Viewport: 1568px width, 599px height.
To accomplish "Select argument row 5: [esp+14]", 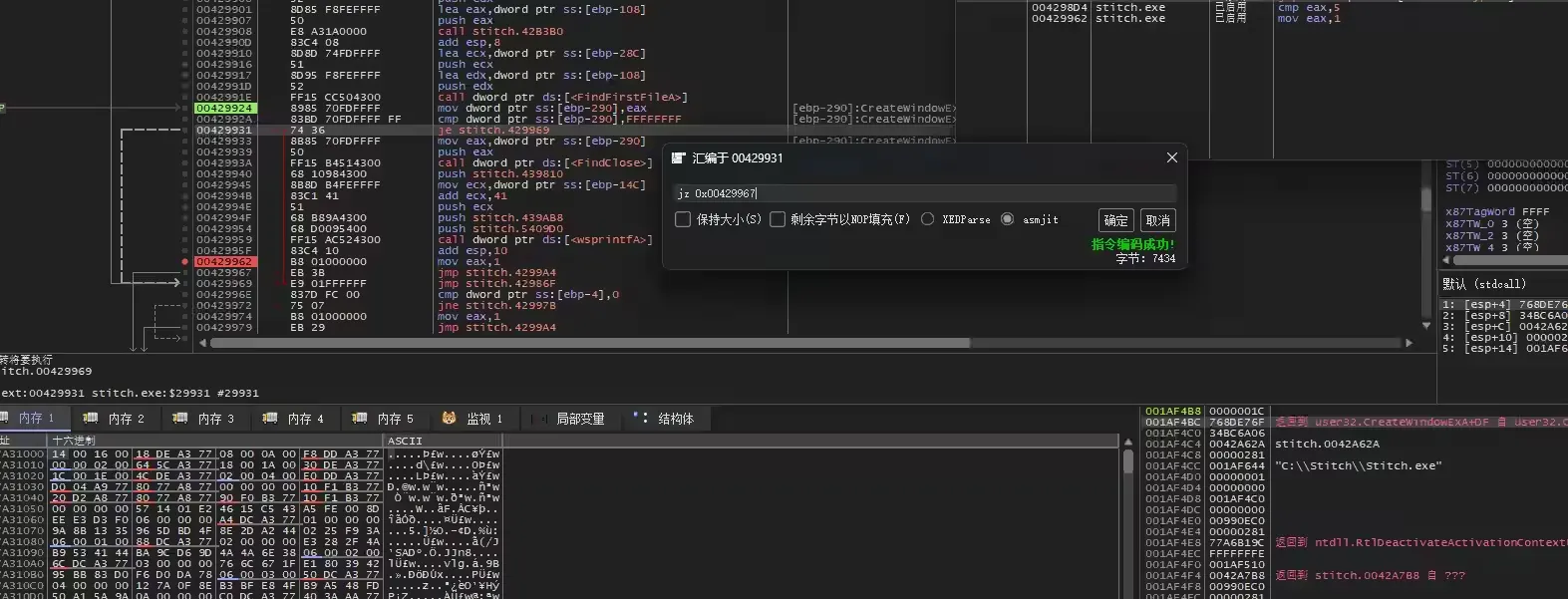I will 1504,348.
